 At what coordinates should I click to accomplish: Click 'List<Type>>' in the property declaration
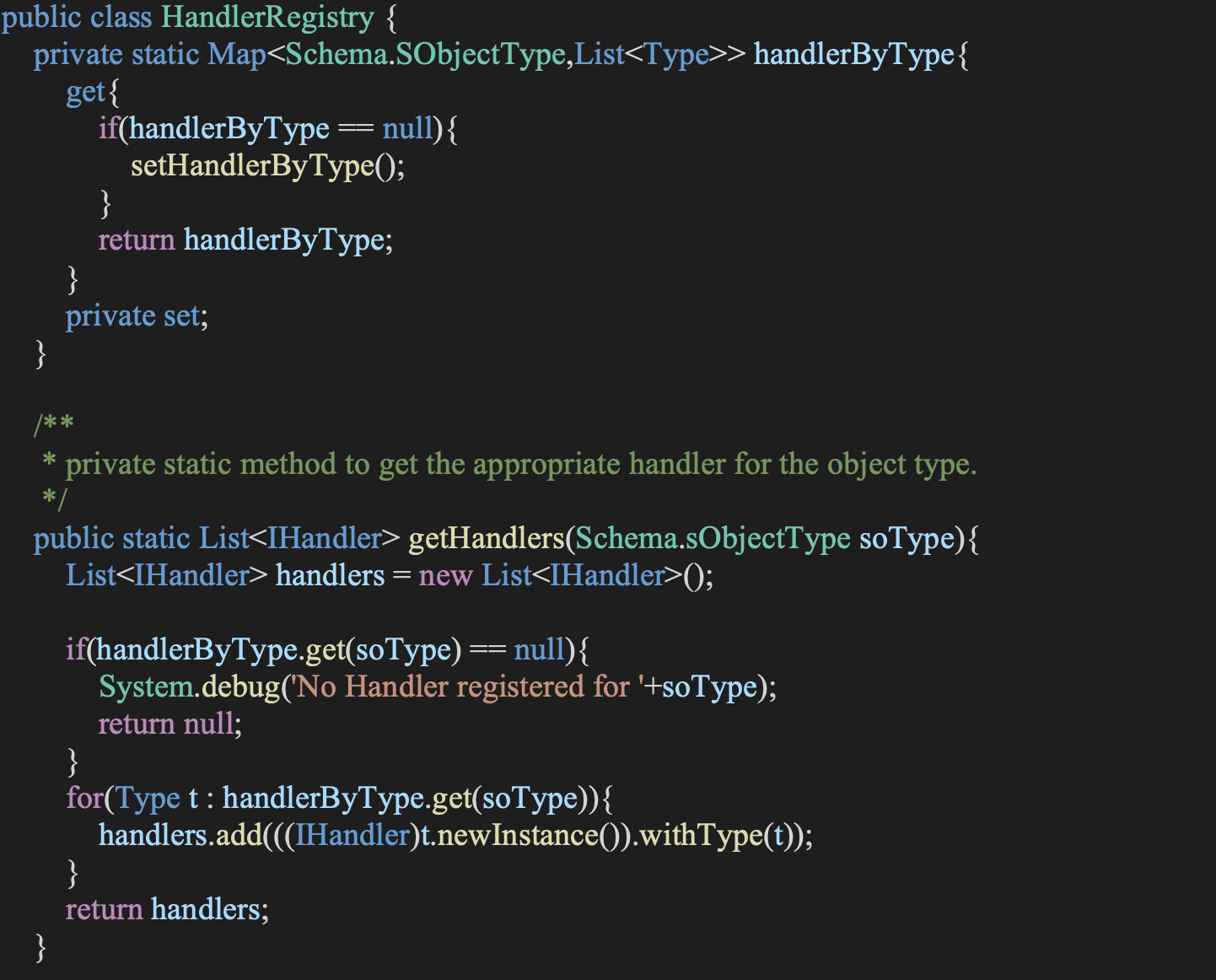(x=660, y=55)
